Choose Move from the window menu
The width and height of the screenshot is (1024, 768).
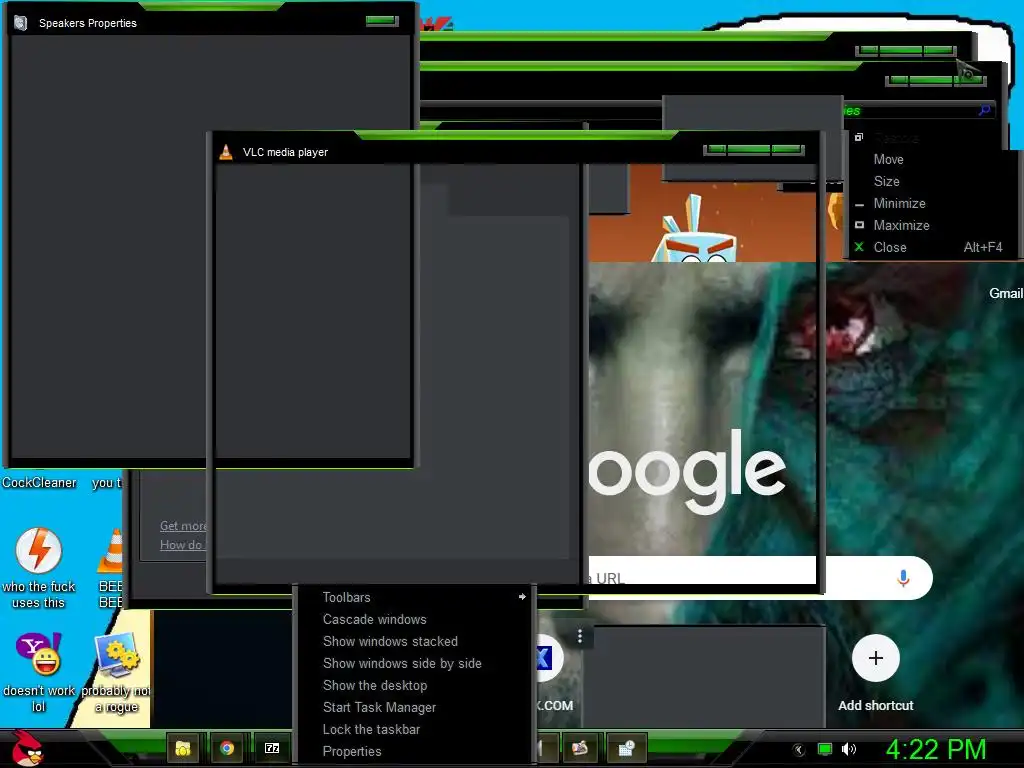click(x=889, y=159)
